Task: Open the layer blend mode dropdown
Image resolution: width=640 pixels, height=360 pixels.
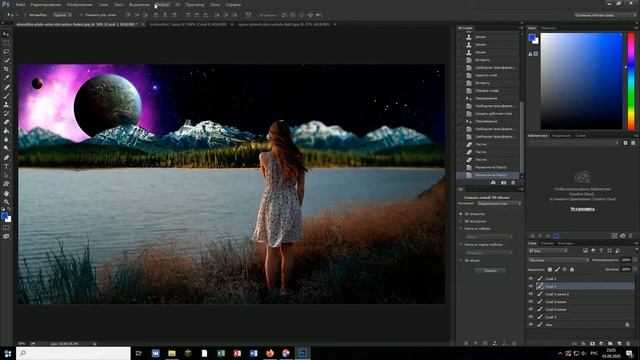Action: [x=558, y=260]
